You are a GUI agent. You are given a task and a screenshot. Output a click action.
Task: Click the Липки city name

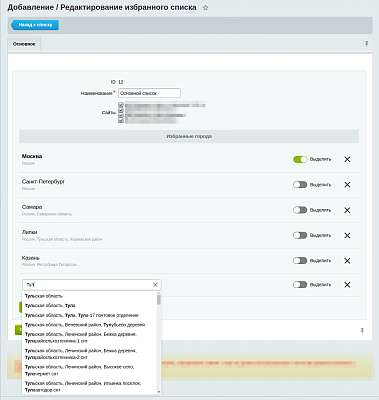30,232
